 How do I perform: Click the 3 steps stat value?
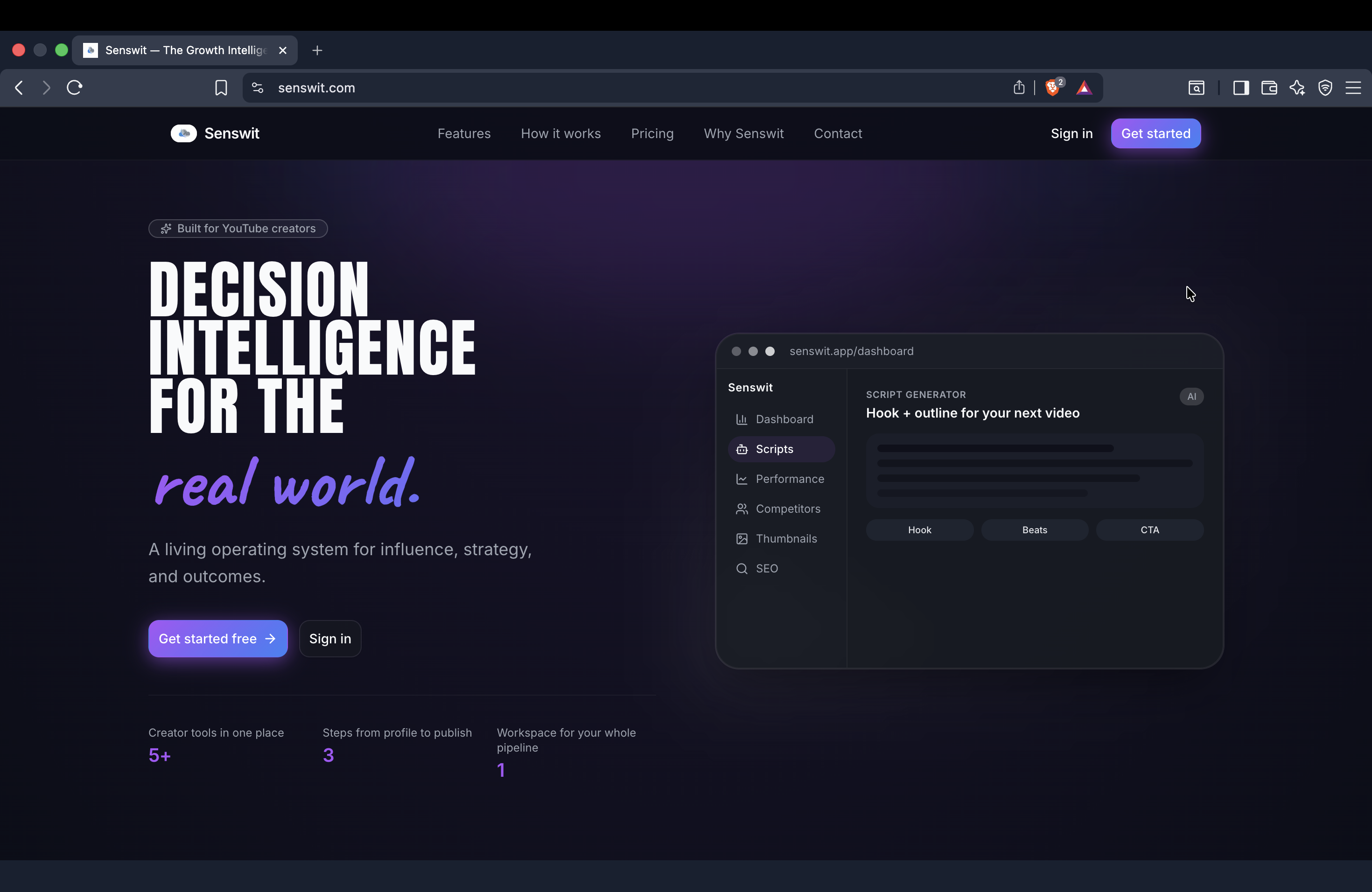(x=328, y=755)
